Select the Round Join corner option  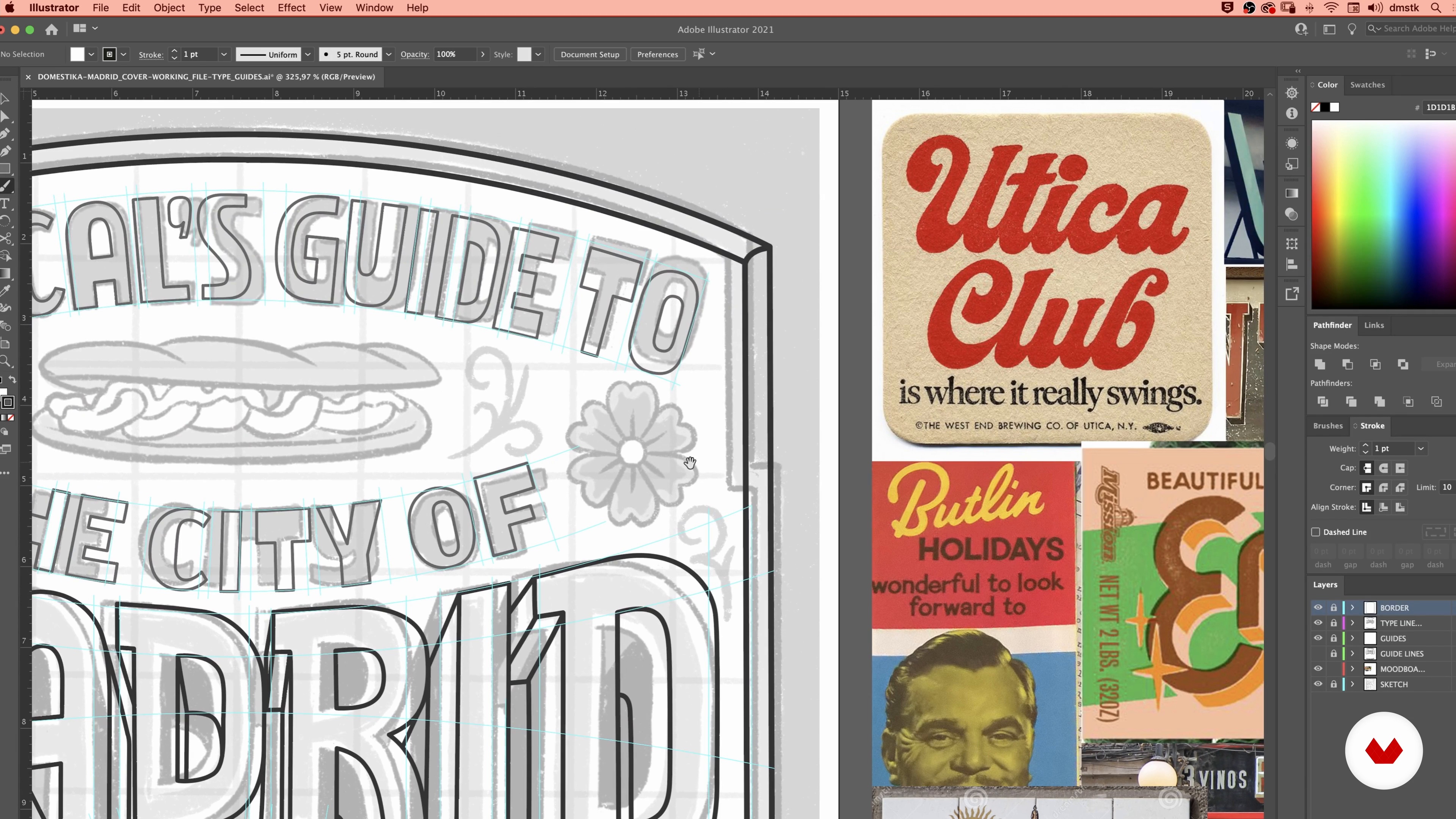click(1384, 487)
